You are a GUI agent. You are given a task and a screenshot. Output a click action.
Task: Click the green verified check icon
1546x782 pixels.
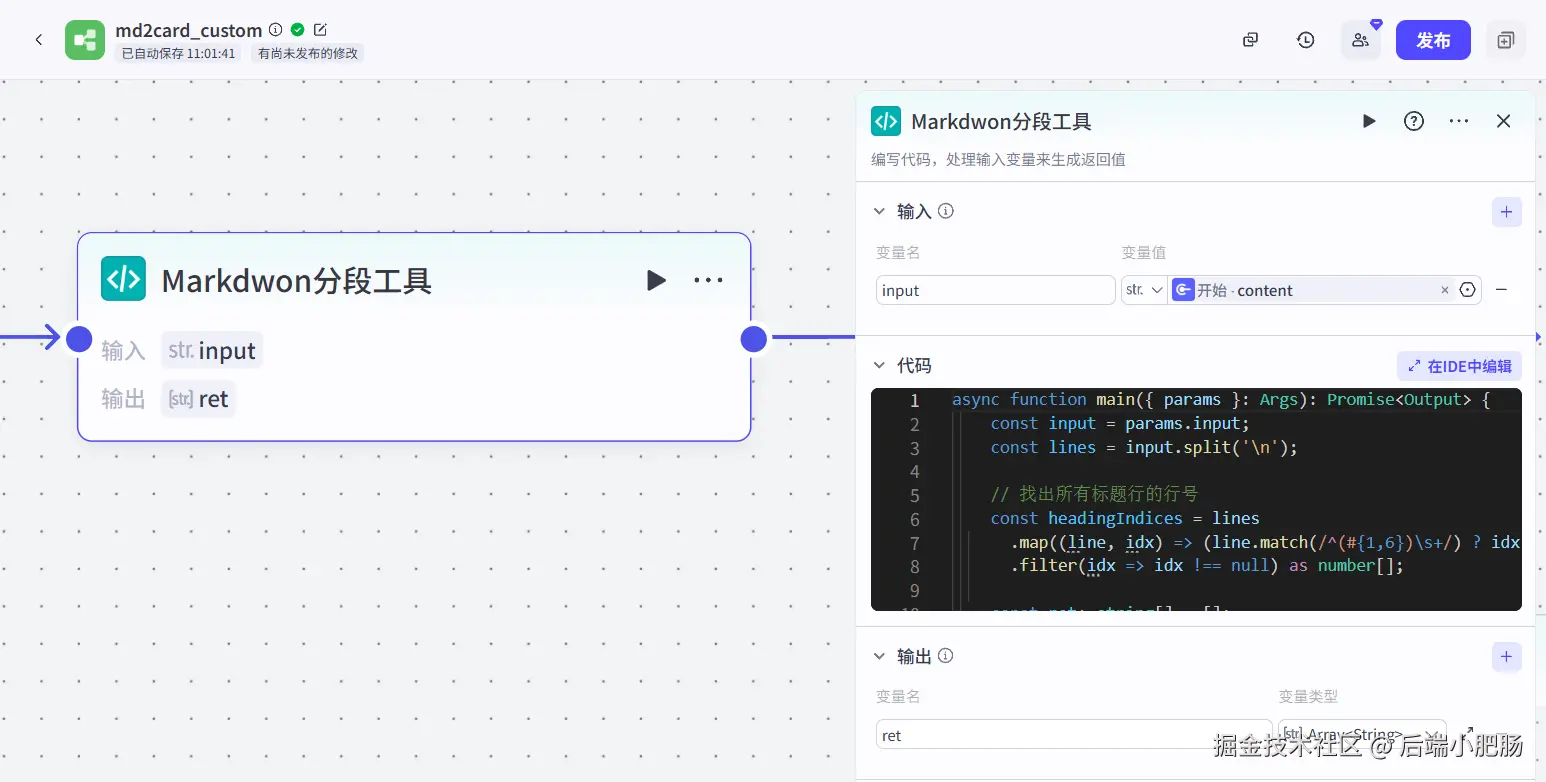(298, 30)
